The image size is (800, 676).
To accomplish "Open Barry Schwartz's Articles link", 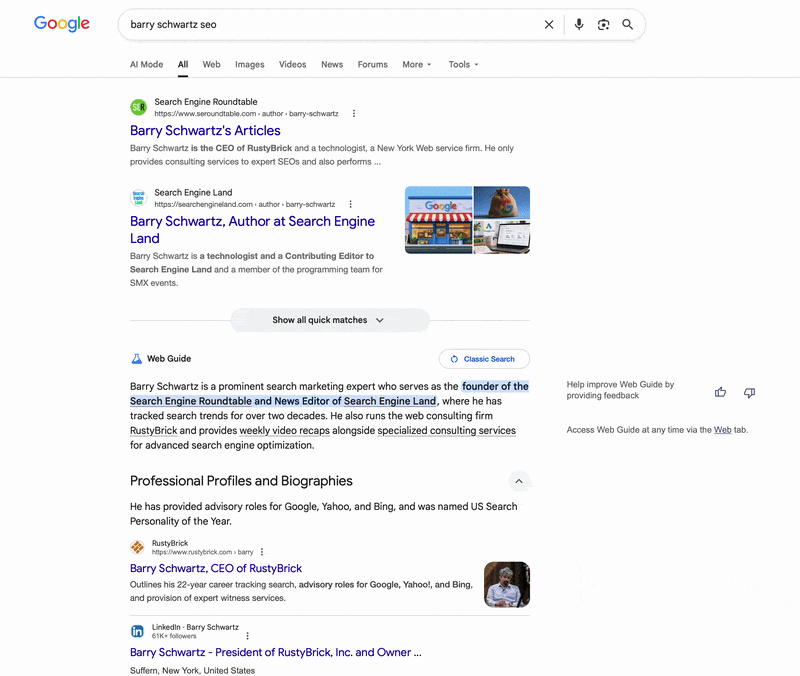I will [x=205, y=131].
